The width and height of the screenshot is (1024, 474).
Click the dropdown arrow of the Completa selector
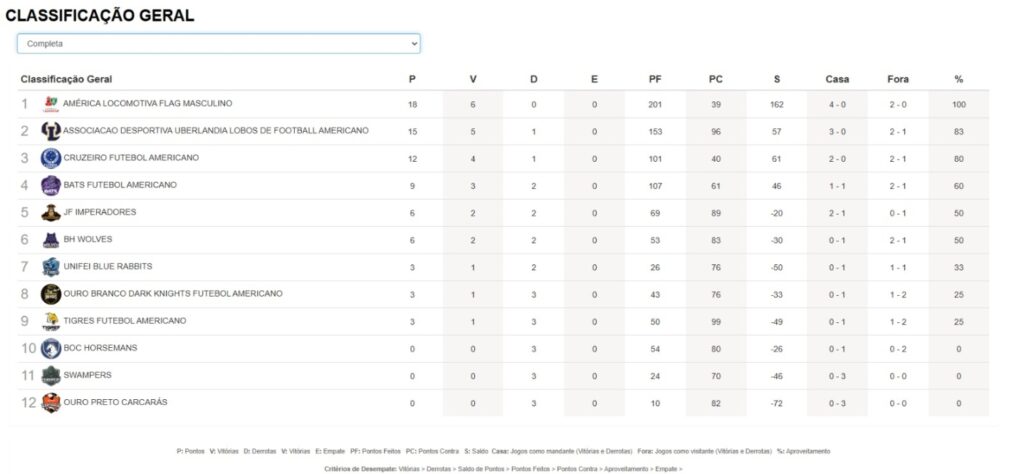(413, 44)
